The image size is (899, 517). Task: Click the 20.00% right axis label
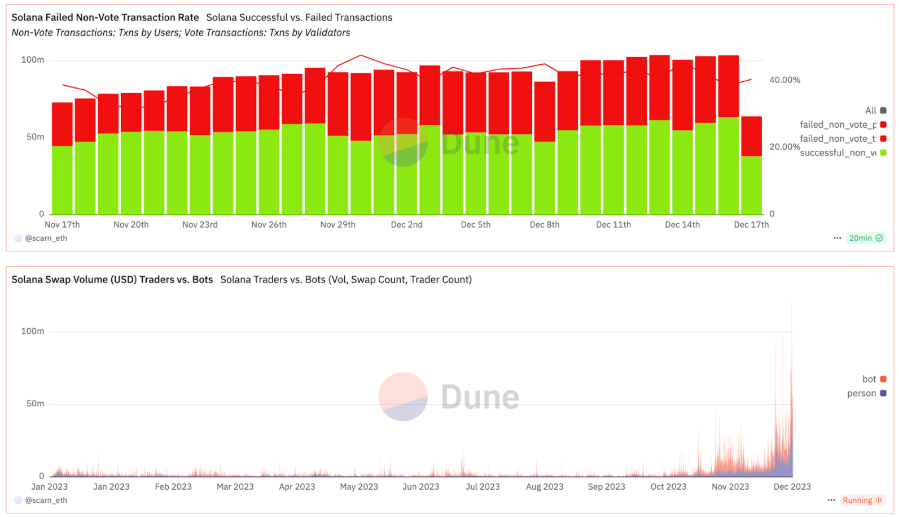[784, 147]
